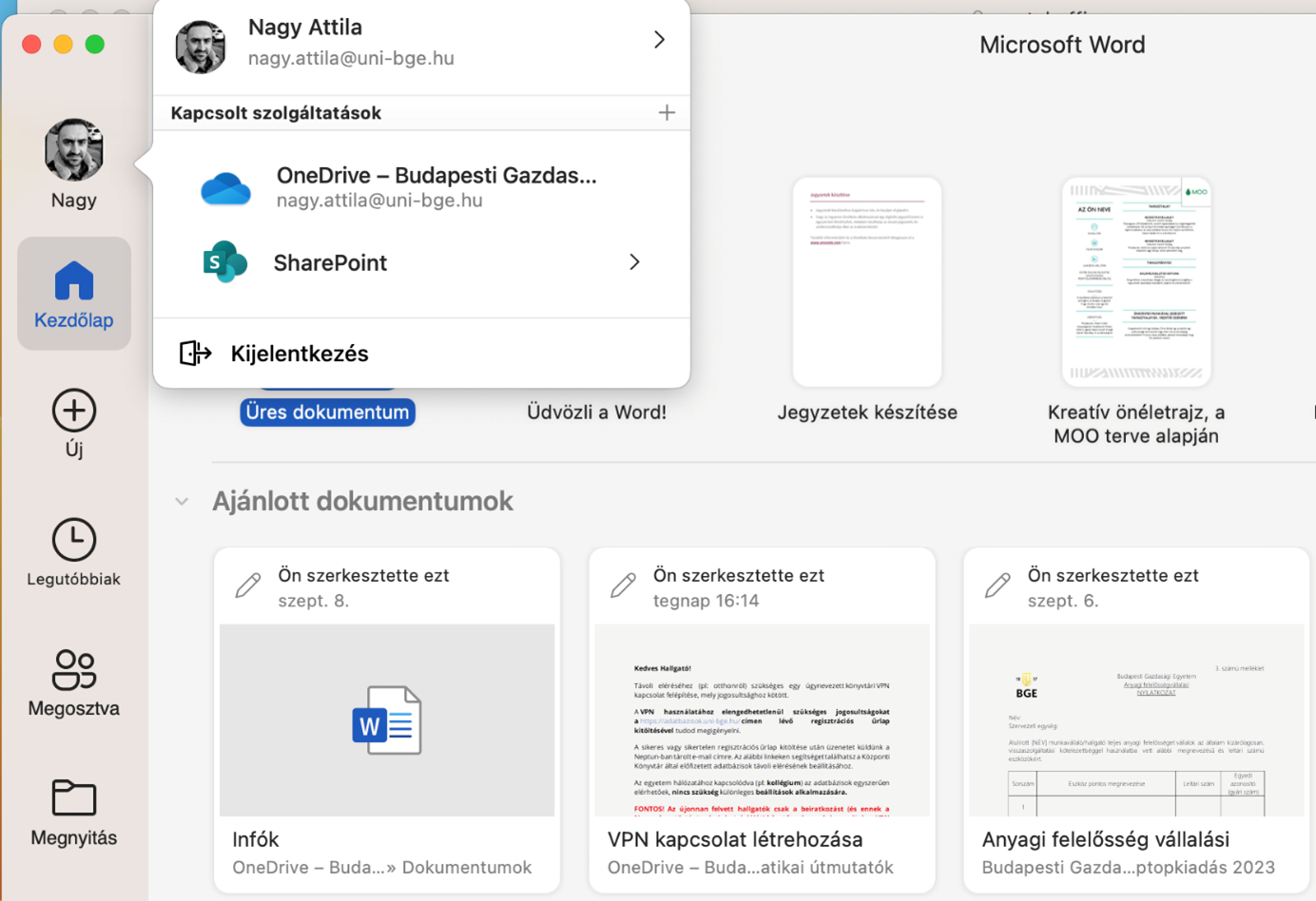Screen dimensions: 1316x901
Task: Expand SharePoint submenu chevron
Action: point(634,262)
